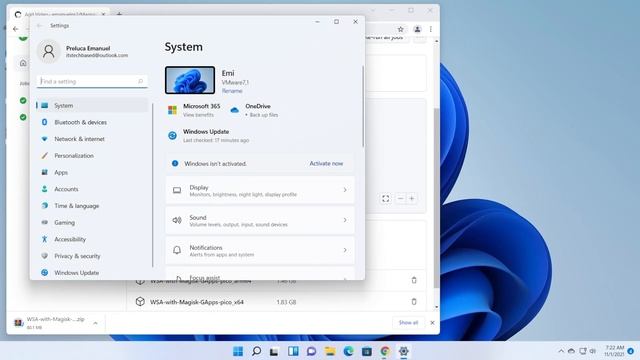Open Windows Update last checked entry

[208, 136]
